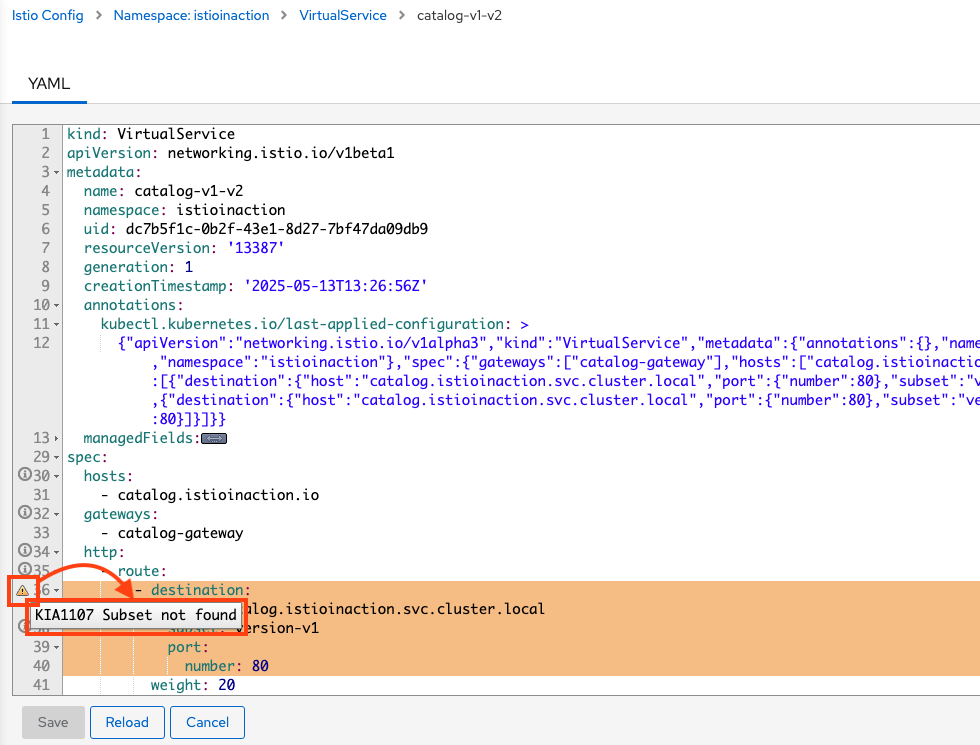Click the 'annotations:' key
This screenshot has height=745, width=980.
[134, 306]
